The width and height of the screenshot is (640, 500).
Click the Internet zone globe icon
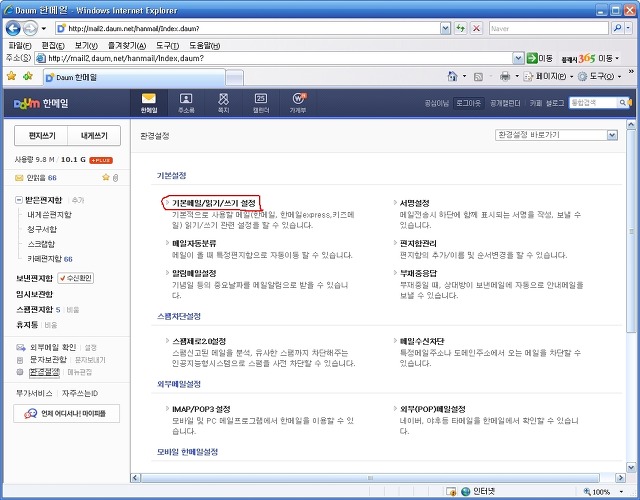(x=465, y=491)
